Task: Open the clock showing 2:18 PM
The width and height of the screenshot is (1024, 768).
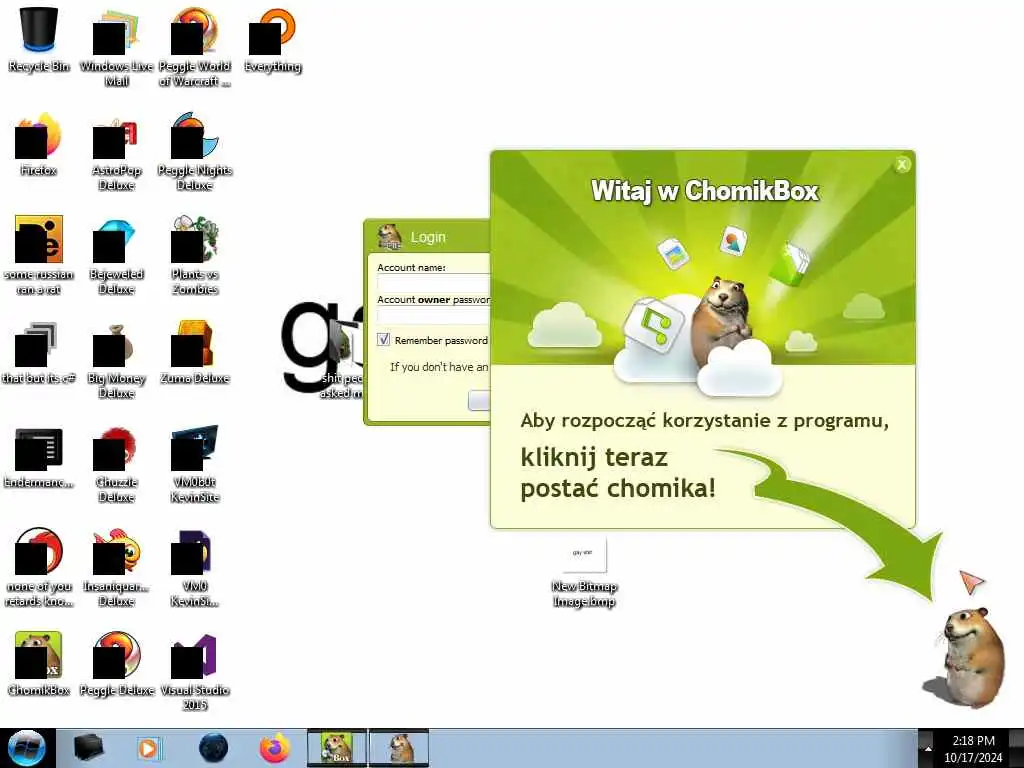Action: click(973, 749)
